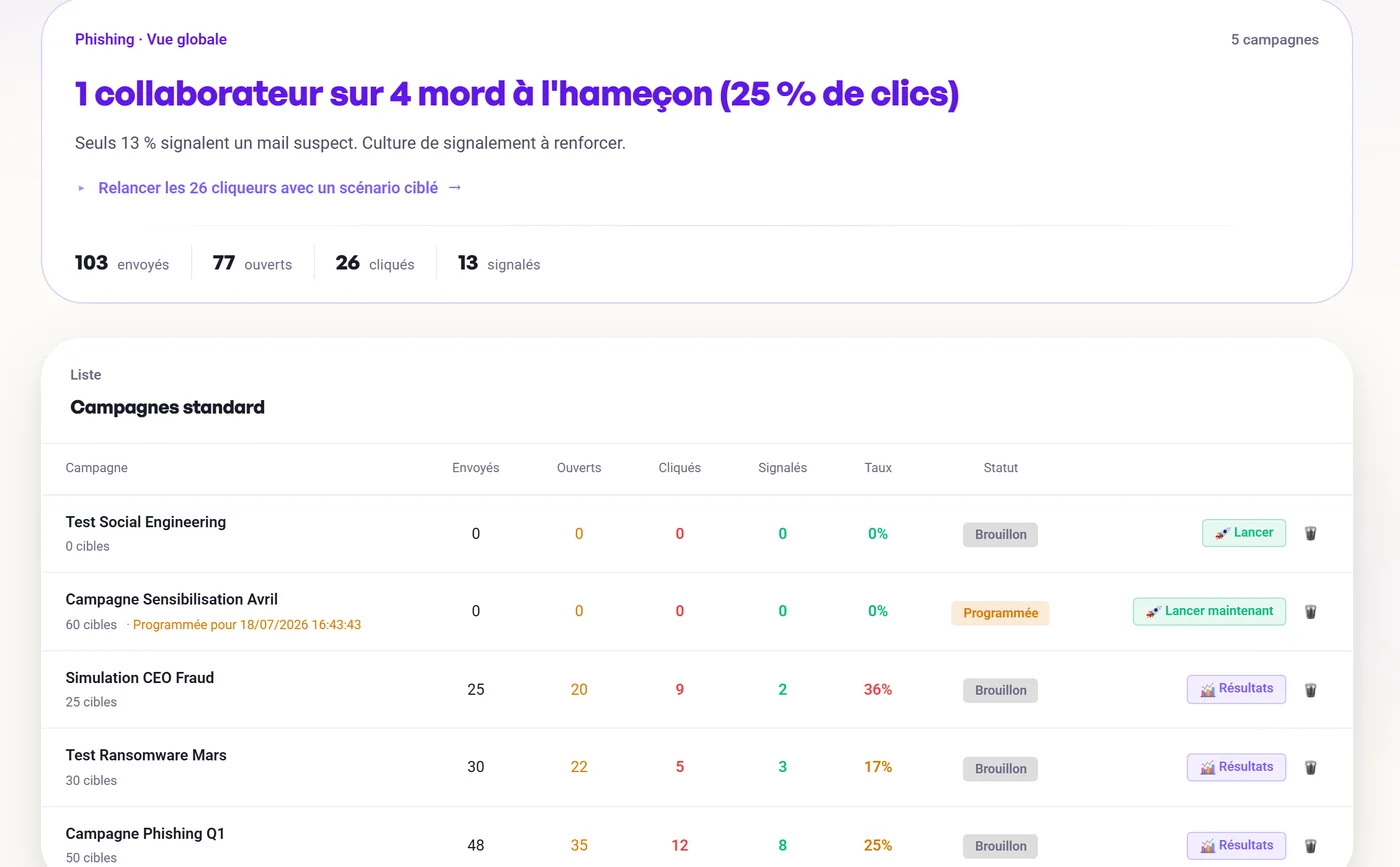Click the Taux column header
Screen dimensions: 1400x867
[x=878, y=467]
